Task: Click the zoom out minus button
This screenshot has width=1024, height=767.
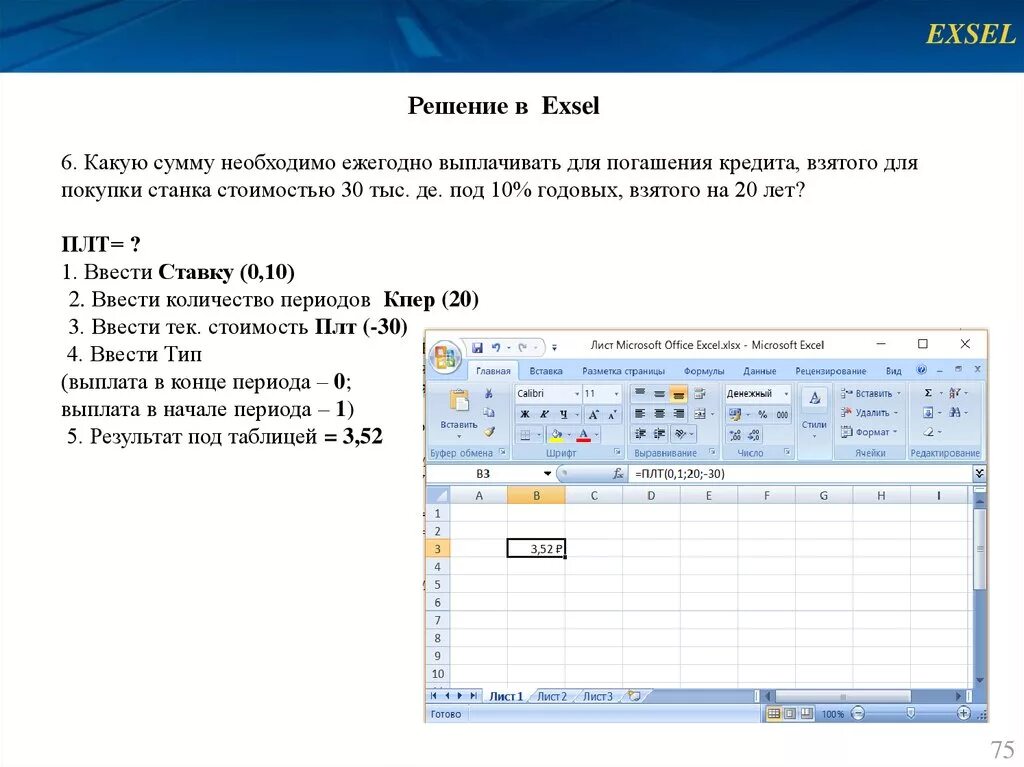Action: [x=858, y=713]
